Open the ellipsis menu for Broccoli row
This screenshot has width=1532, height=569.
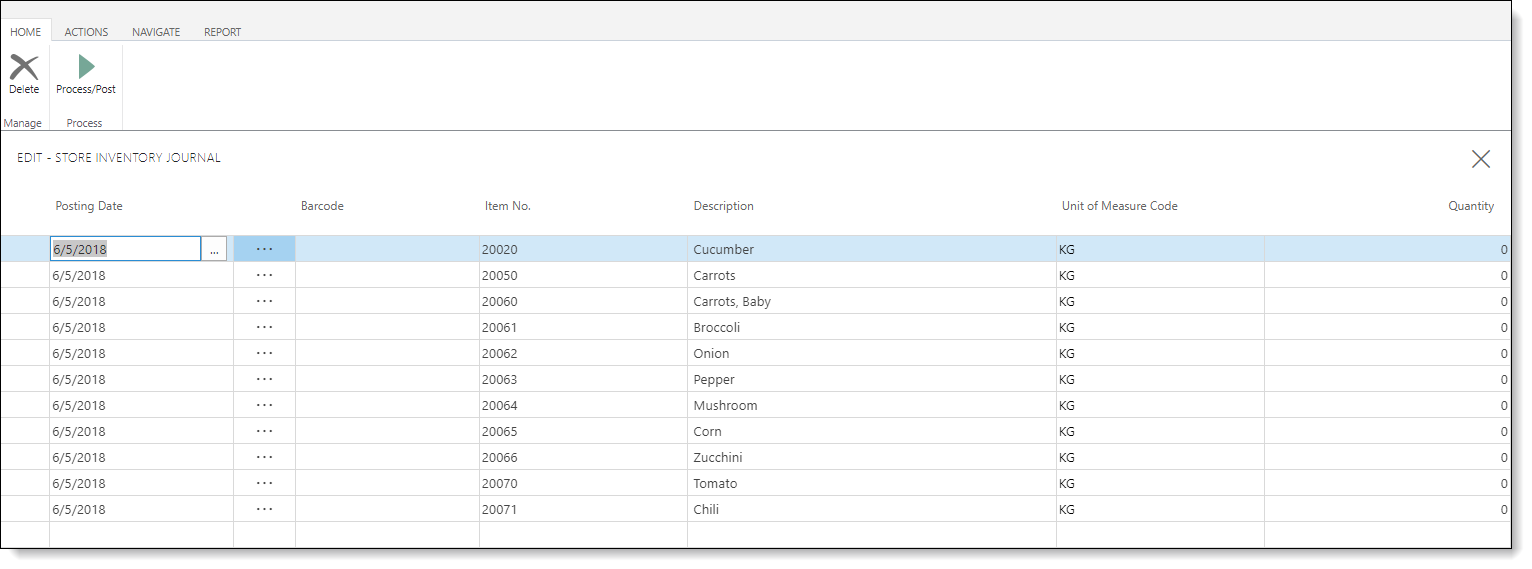coord(264,327)
